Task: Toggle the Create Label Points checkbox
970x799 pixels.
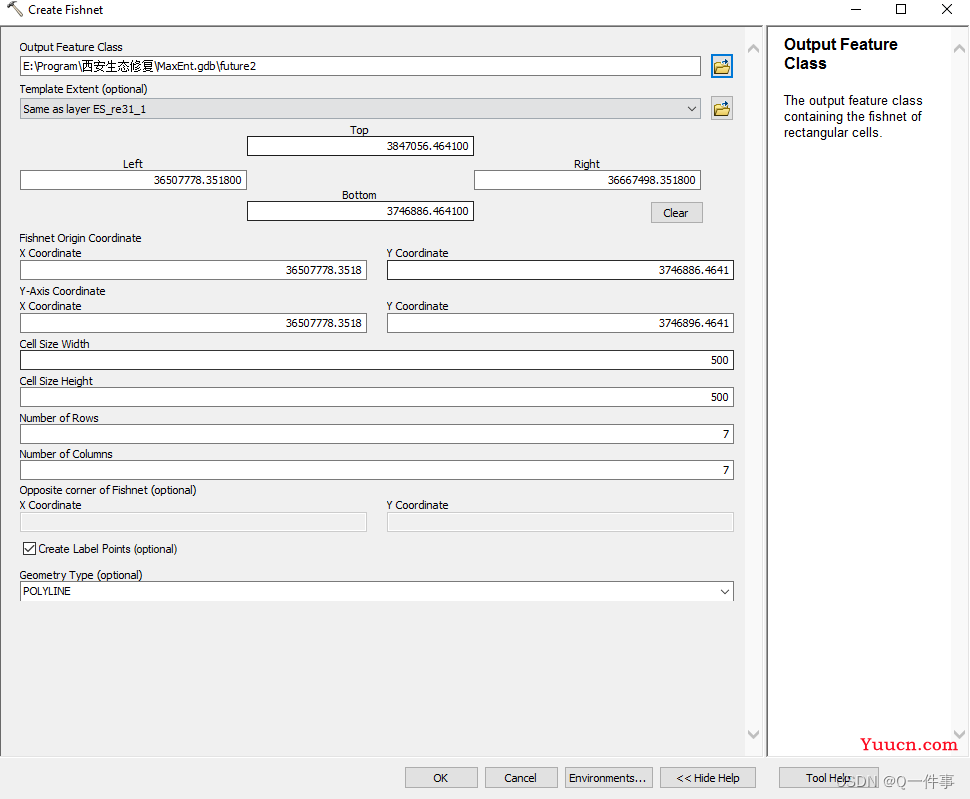Action: (29, 549)
